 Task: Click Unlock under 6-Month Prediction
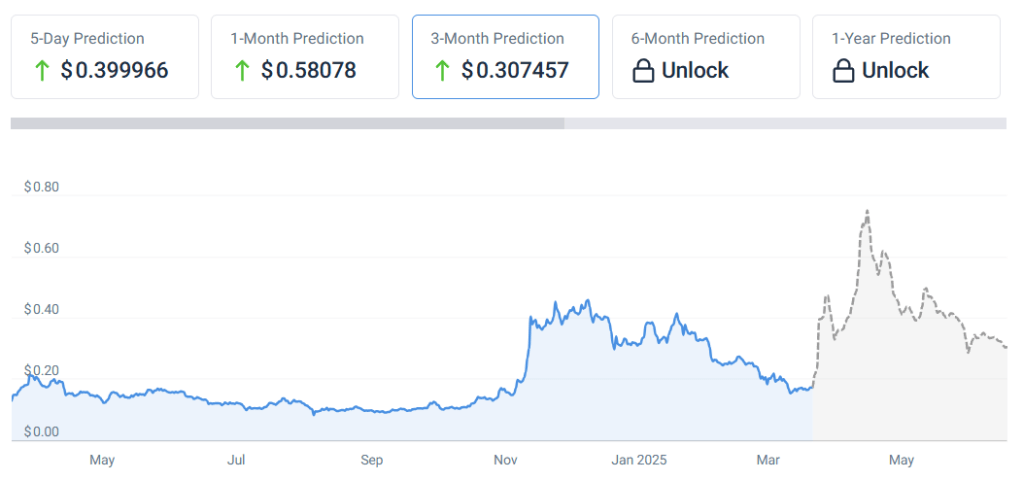click(x=695, y=71)
